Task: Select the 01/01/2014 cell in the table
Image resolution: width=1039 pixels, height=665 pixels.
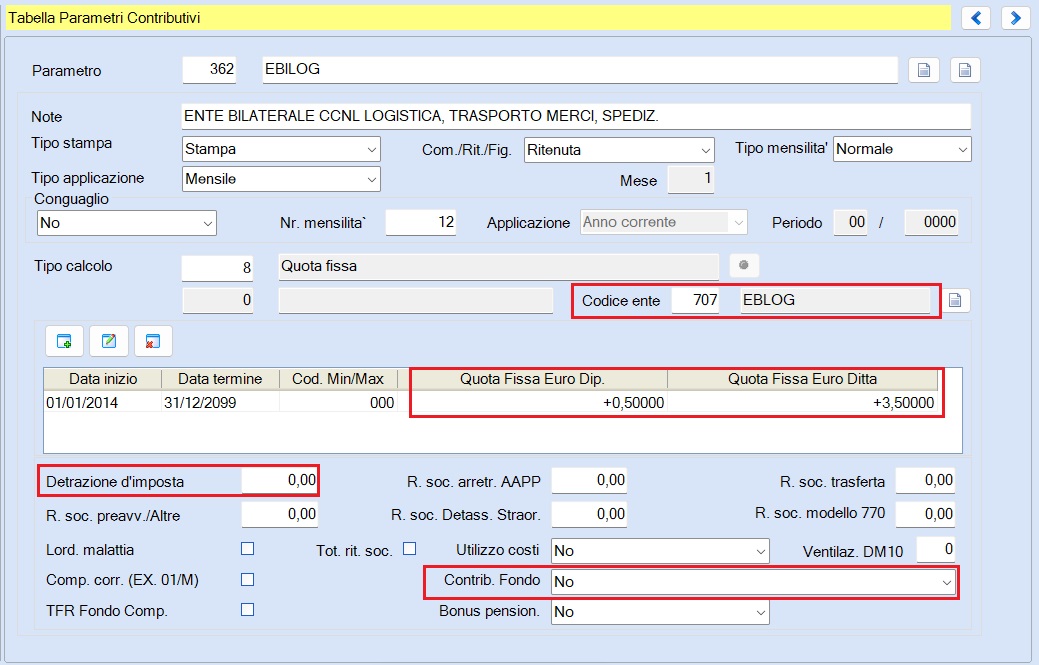Action: [103, 403]
